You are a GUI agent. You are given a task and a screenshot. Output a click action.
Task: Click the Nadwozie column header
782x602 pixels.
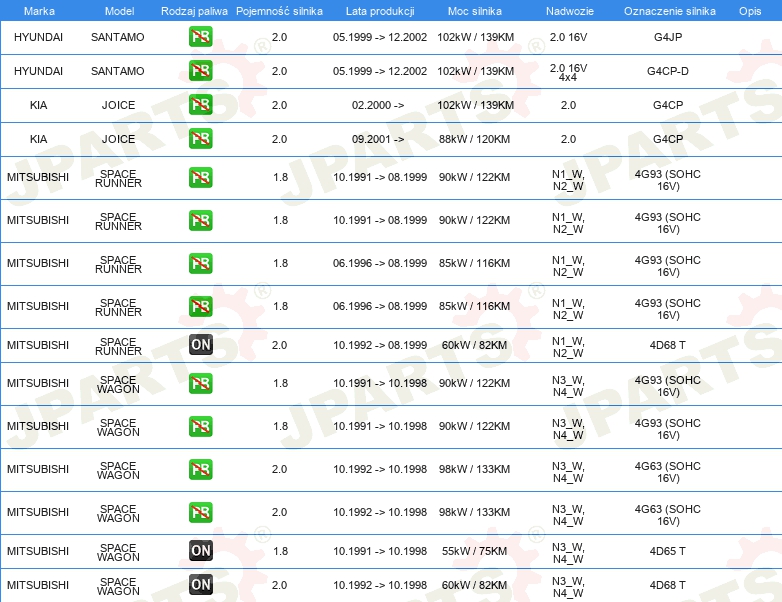coord(570,11)
